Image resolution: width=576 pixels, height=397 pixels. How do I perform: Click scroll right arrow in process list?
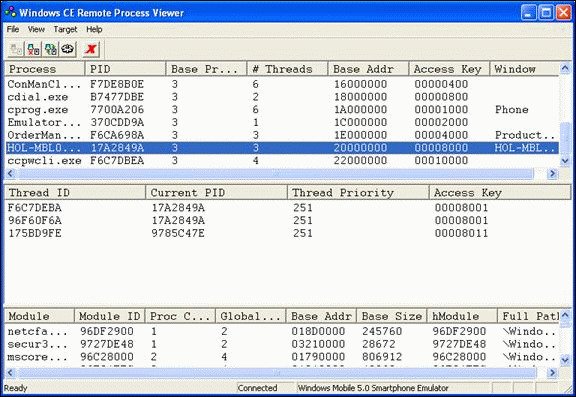tap(552, 174)
